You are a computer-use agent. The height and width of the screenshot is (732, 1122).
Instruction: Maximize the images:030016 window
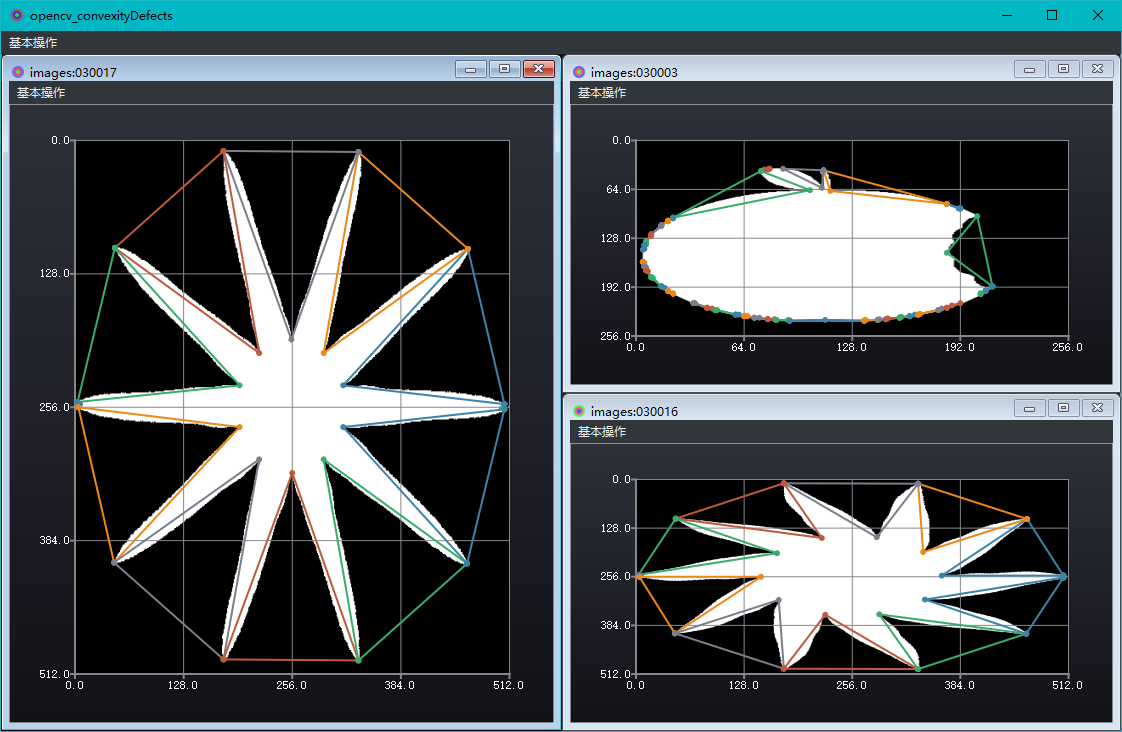pos(1063,408)
